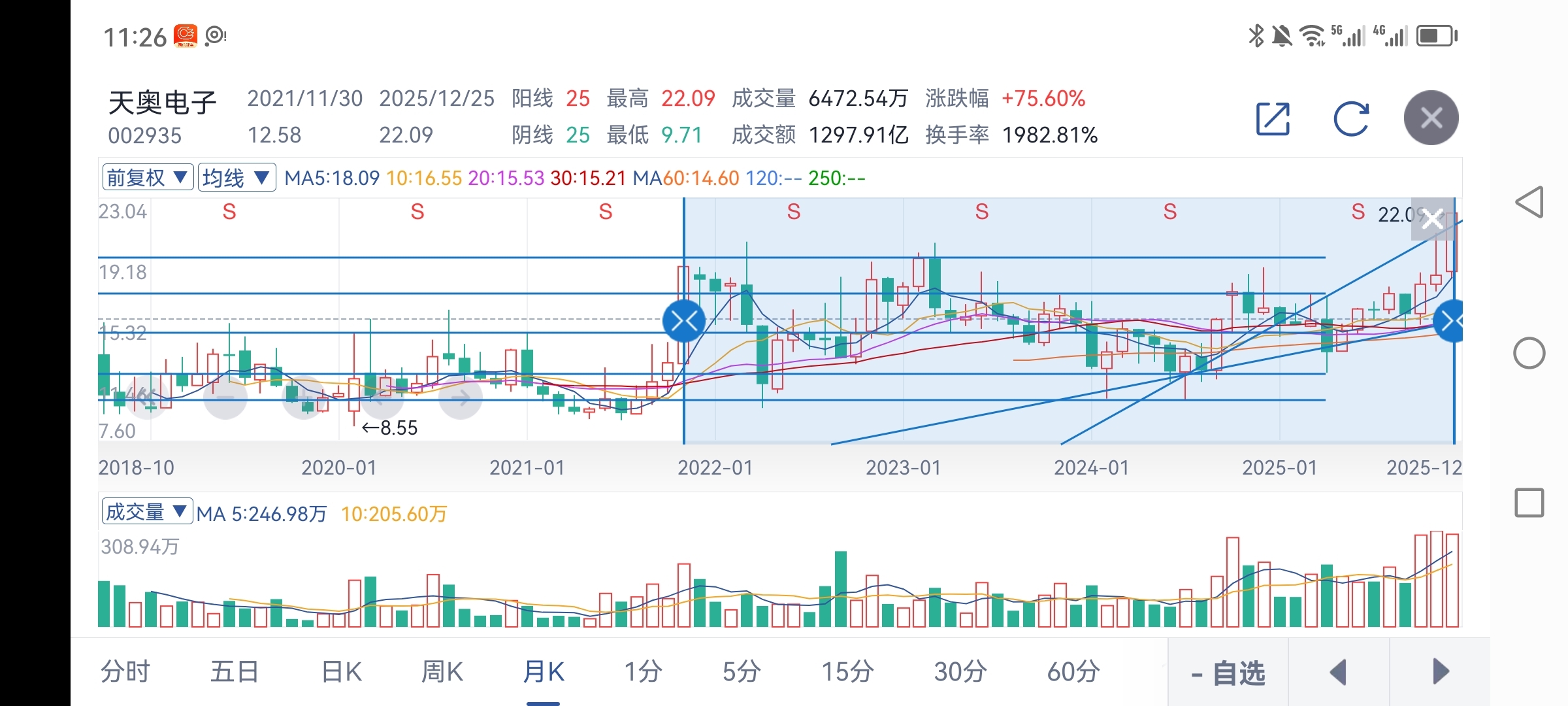The width and height of the screenshot is (1568, 706).
Task: Toggle 自选 watchlist membership
Action: (1228, 672)
